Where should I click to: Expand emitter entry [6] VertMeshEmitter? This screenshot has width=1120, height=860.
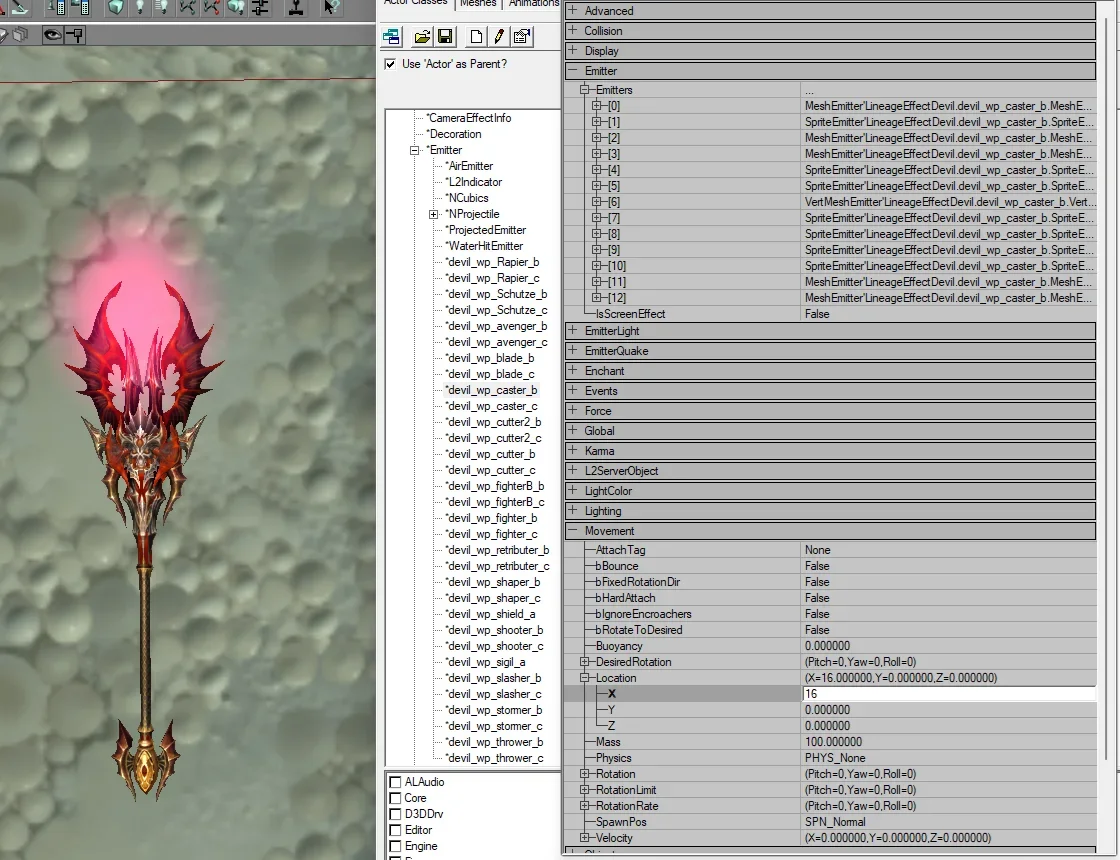pyautogui.click(x=596, y=202)
